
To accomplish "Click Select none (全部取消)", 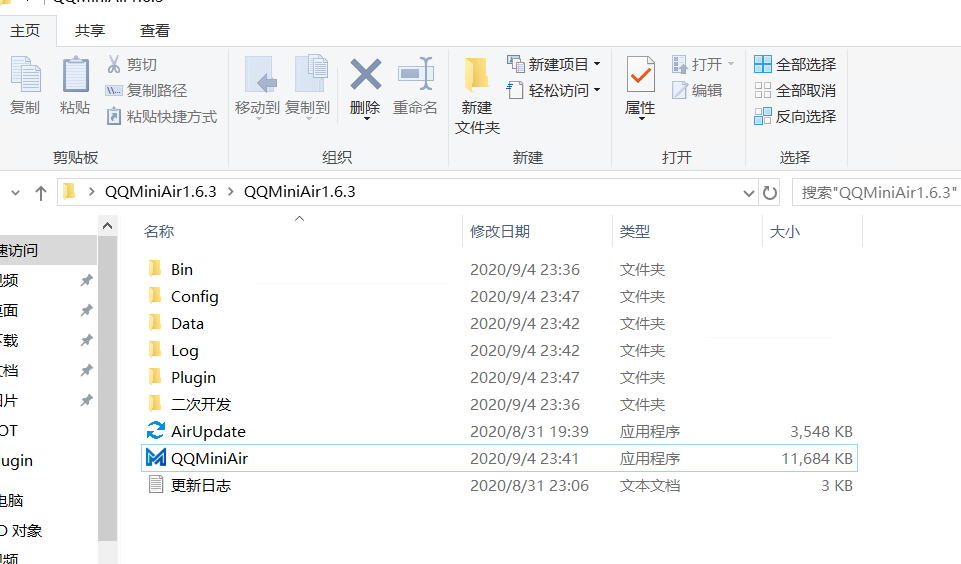I will 795,91.
